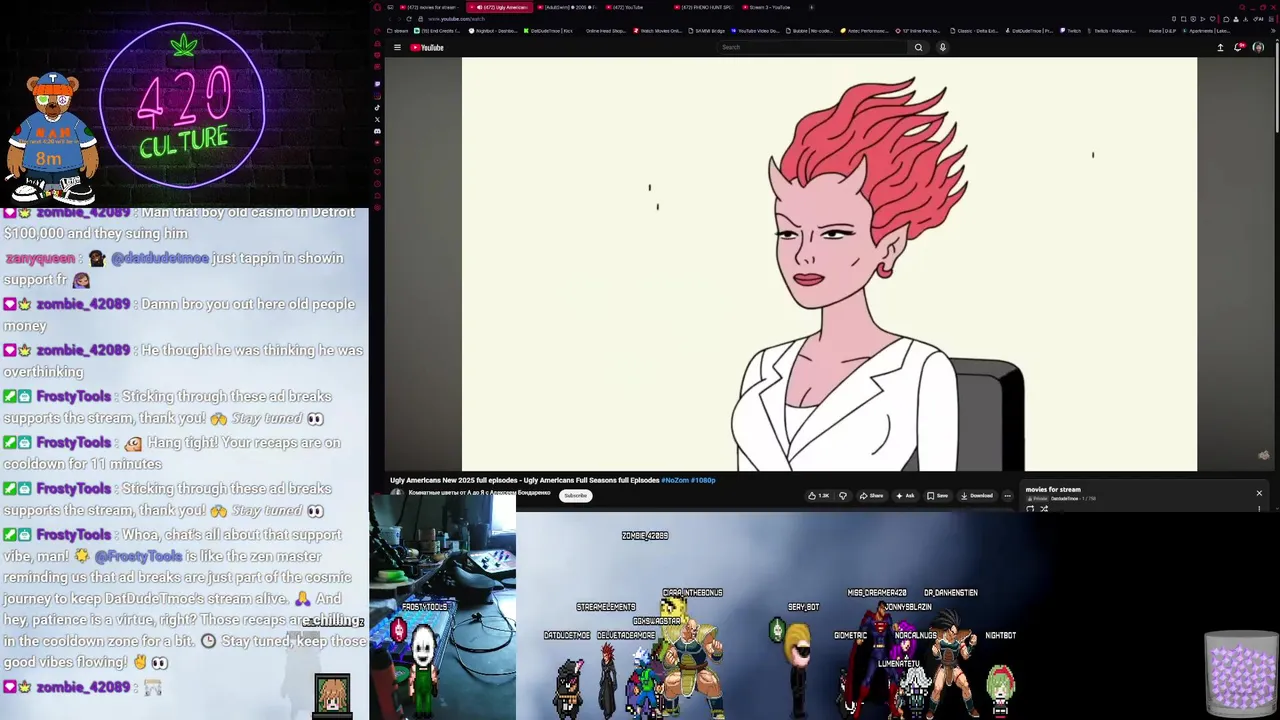Switch to 'movies for stream' browser tab
Viewport: 1280px width, 720px height.
tap(428, 7)
